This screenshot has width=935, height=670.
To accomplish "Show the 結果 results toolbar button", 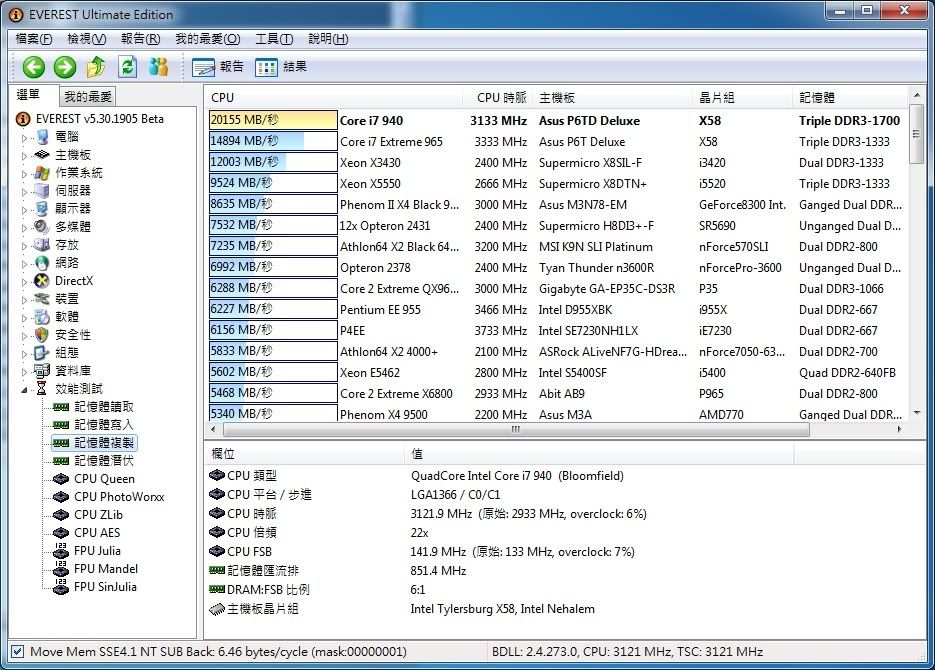I will click(x=281, y=67).
